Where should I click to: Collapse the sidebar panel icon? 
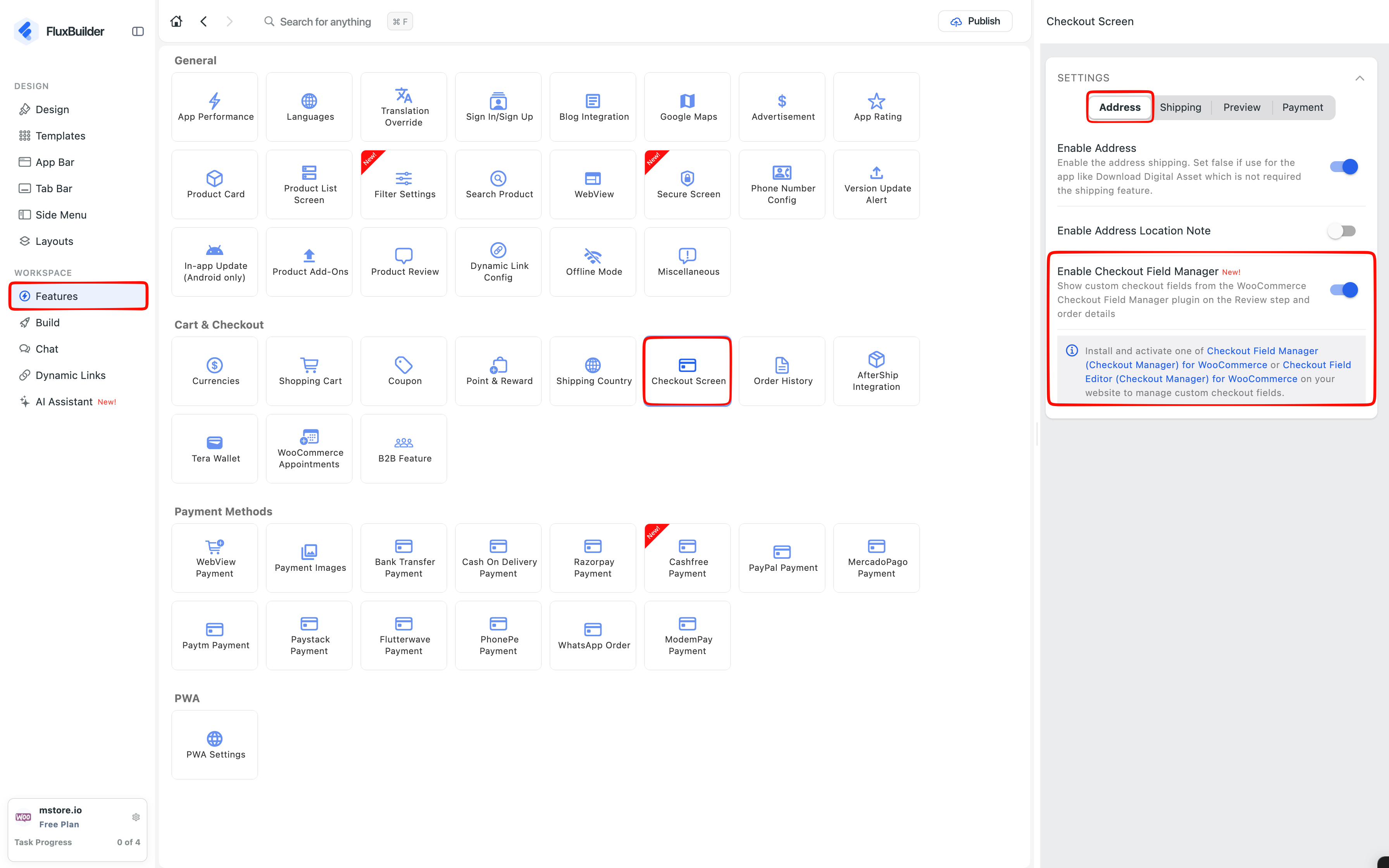[138, 31]
